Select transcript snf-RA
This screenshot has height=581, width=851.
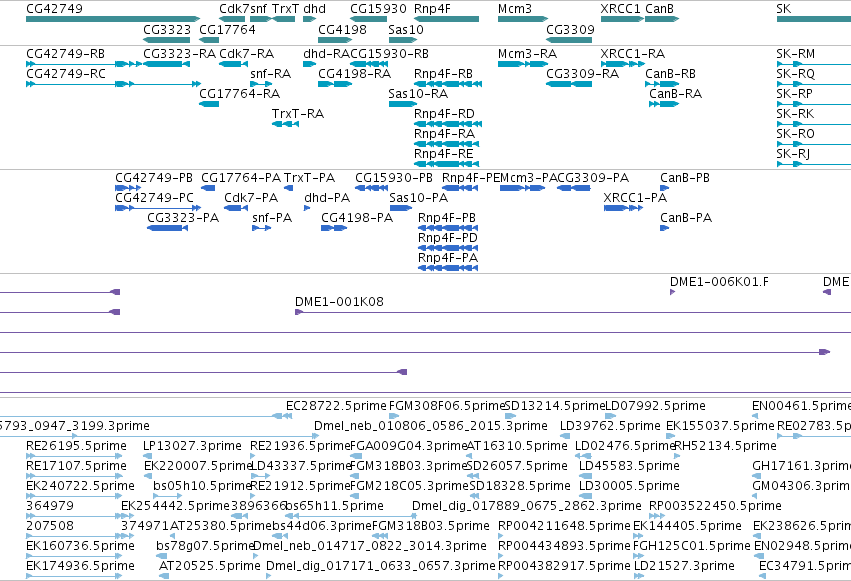click(x=261, y=84)
